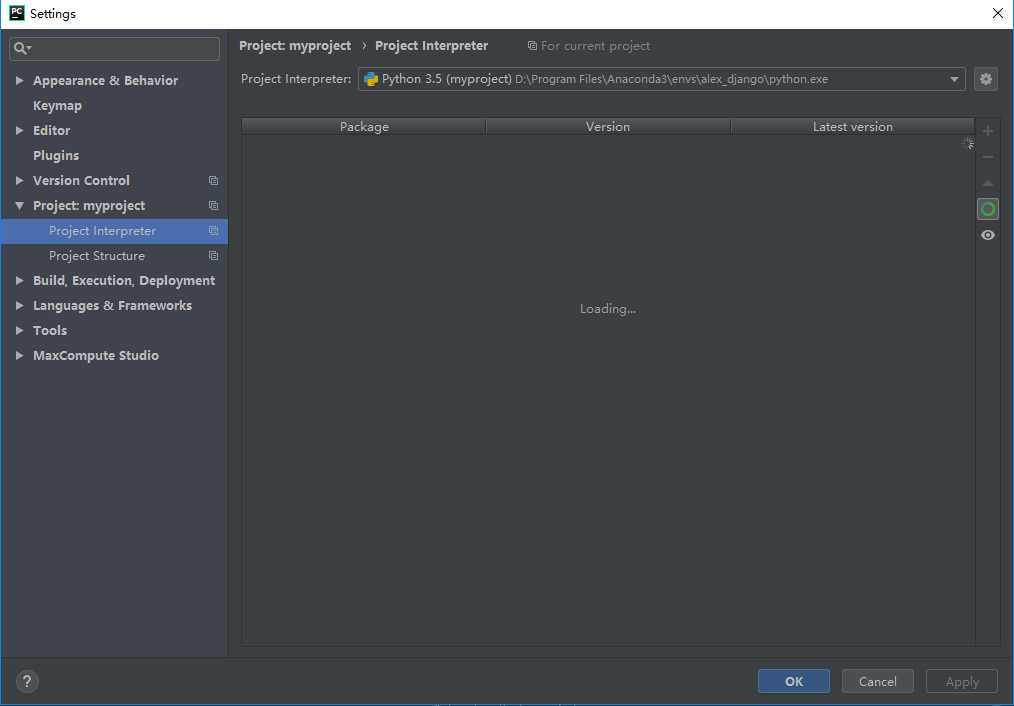
Task: Click the interpreter settings gear icon
Action: point(986,79)
